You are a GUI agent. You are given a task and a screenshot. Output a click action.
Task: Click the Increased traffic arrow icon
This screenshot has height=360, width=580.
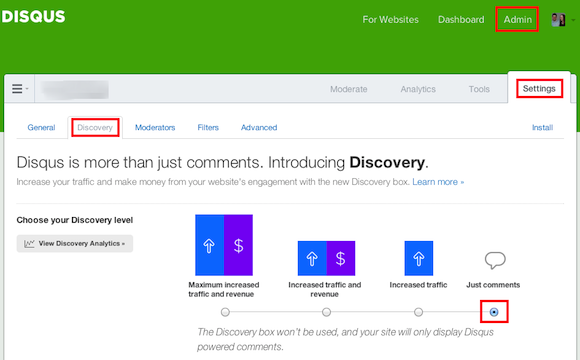tap(418, 258)
